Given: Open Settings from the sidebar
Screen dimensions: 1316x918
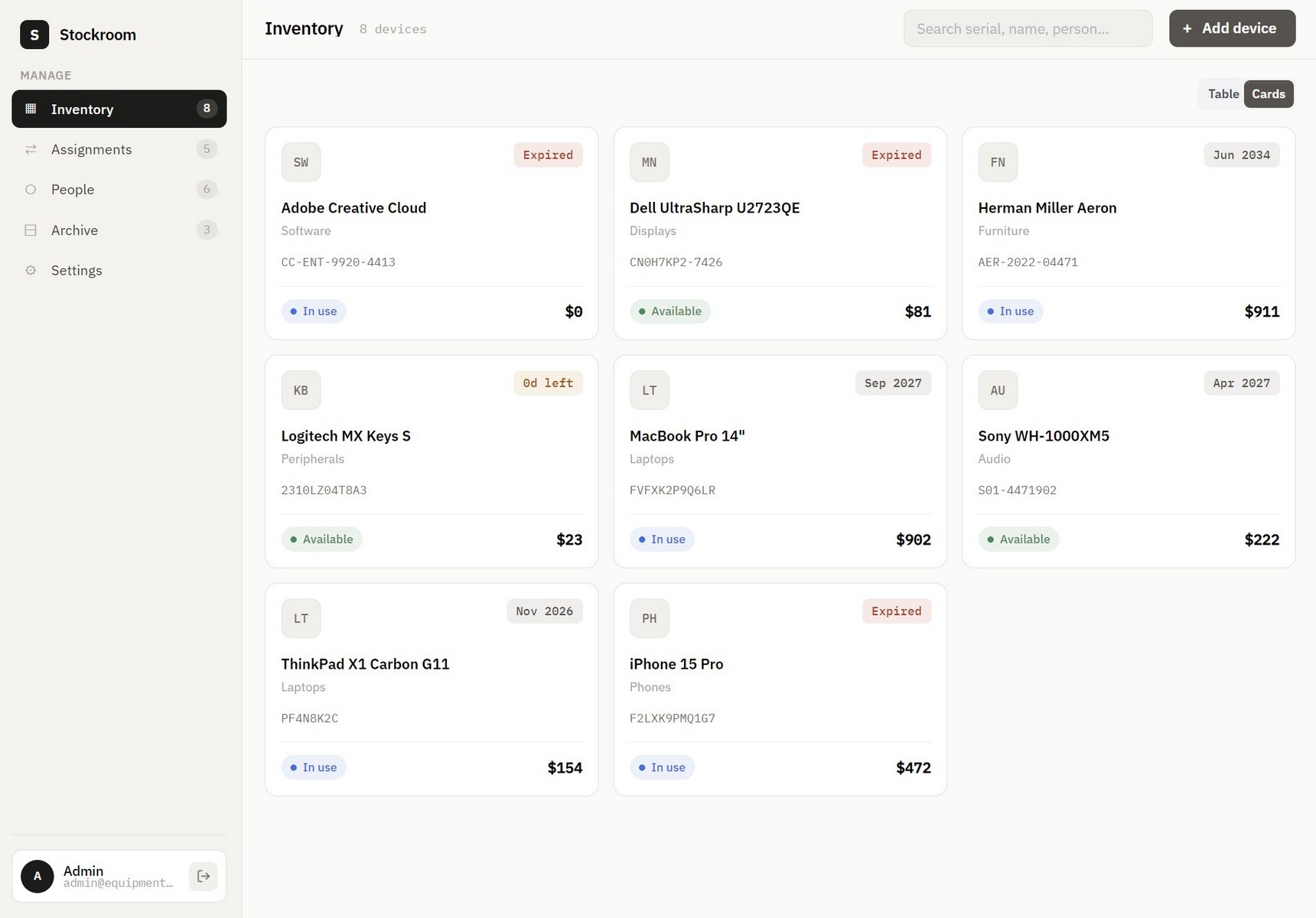Looking at the screenshot, I should 119,270.
